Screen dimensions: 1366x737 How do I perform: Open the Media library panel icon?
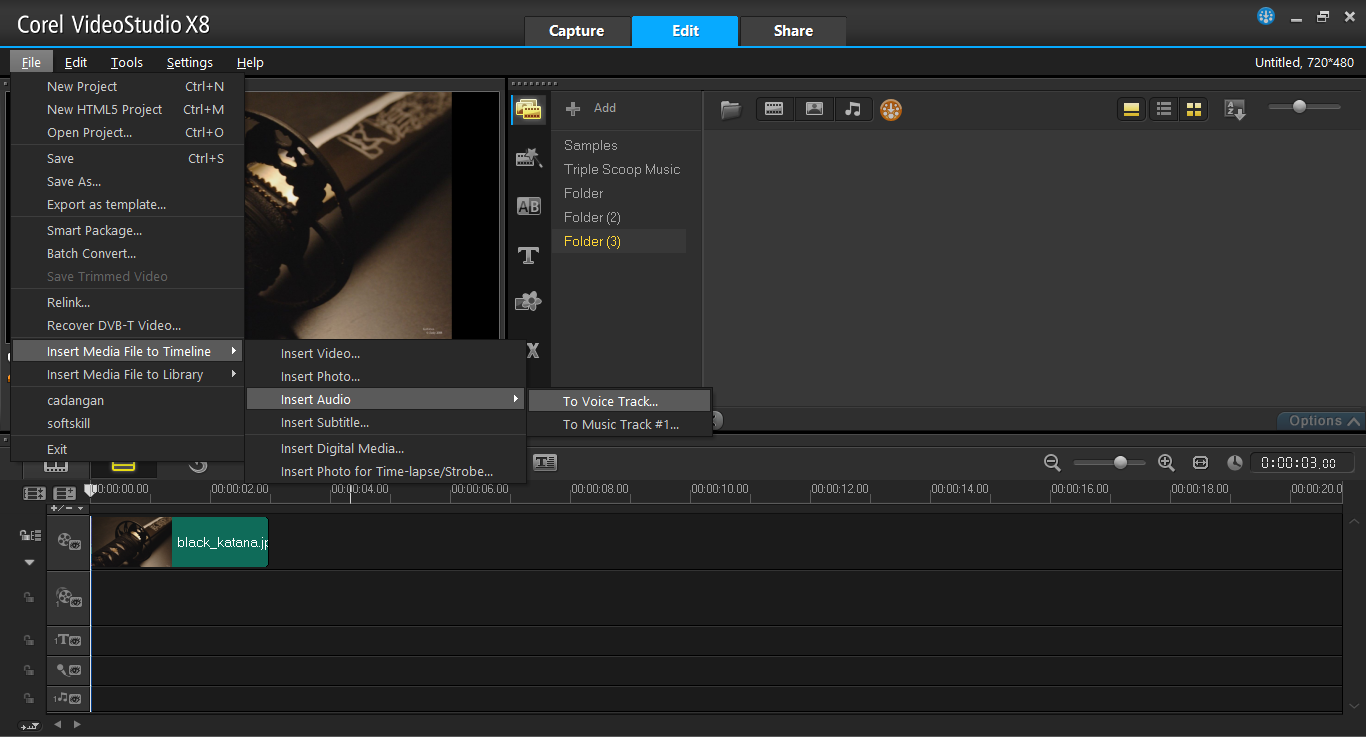tap(529, 110)
